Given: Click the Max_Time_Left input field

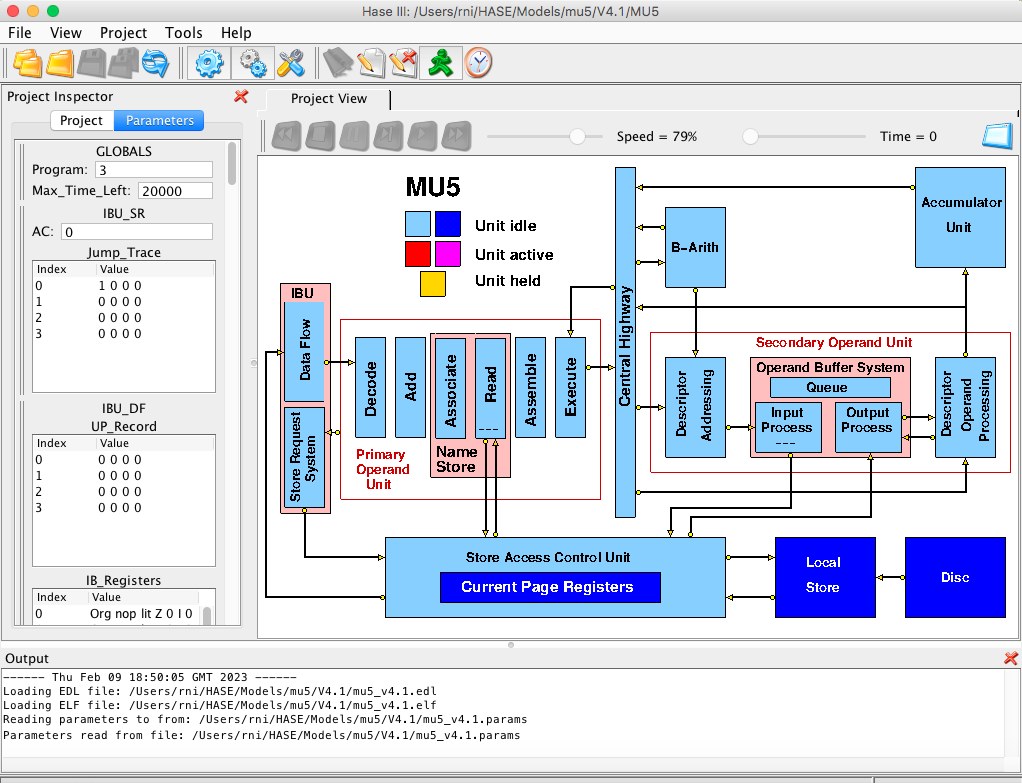Looking at the screenshot, I should tap(175, 191).
